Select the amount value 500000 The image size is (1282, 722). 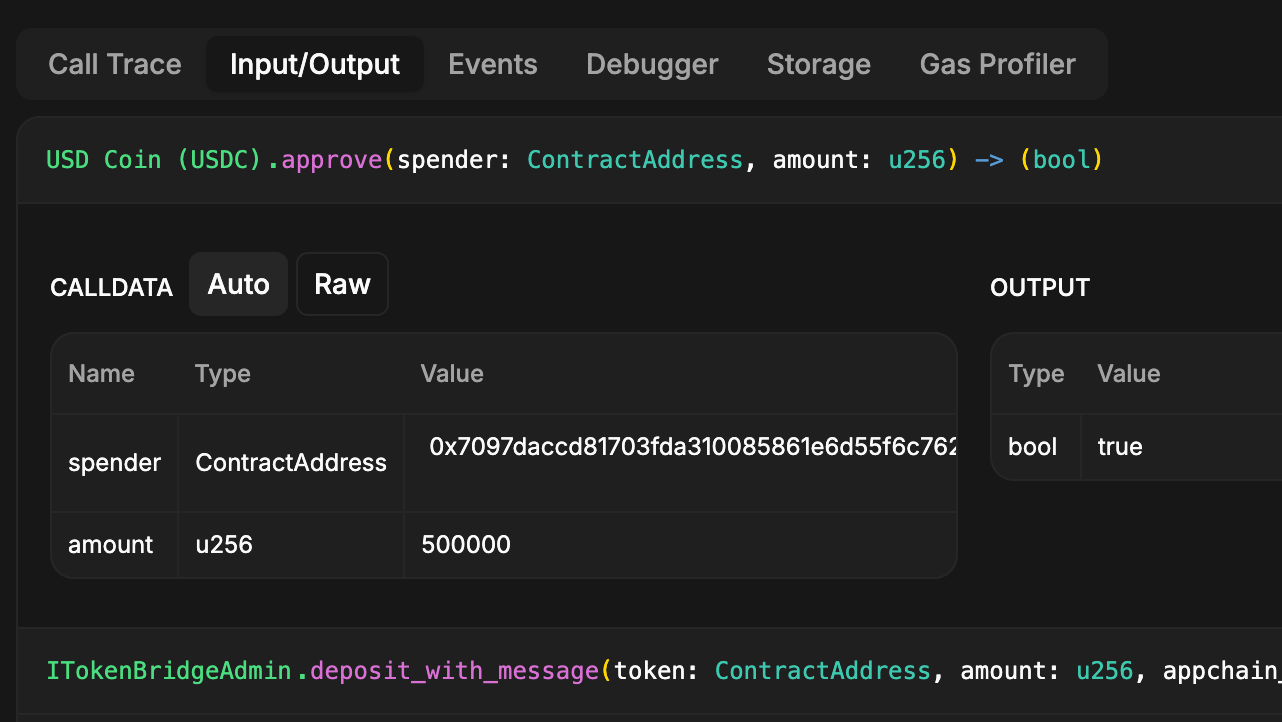(466, 545)
